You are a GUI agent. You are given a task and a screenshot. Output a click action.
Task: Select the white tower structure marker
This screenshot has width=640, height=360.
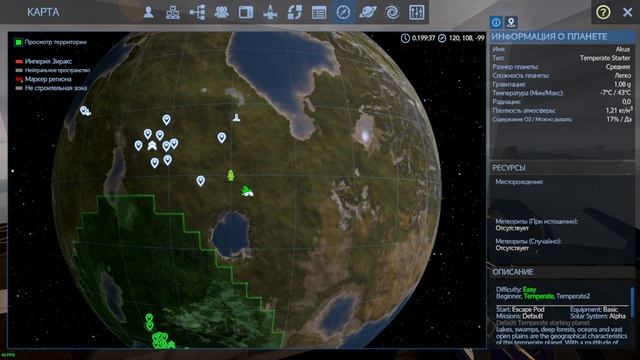[x=236, y=118]
